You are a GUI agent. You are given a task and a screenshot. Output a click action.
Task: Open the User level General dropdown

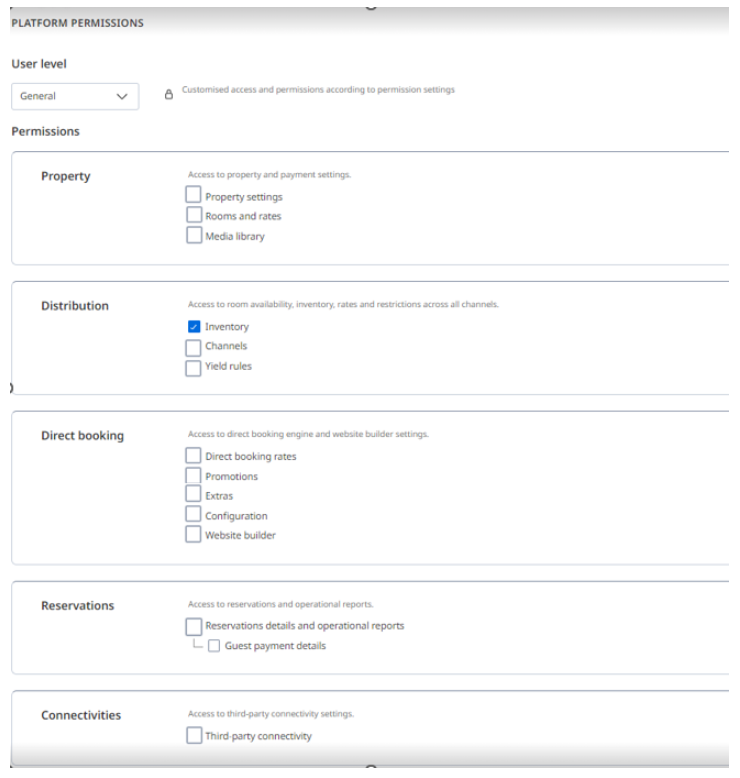coord(75,96)
